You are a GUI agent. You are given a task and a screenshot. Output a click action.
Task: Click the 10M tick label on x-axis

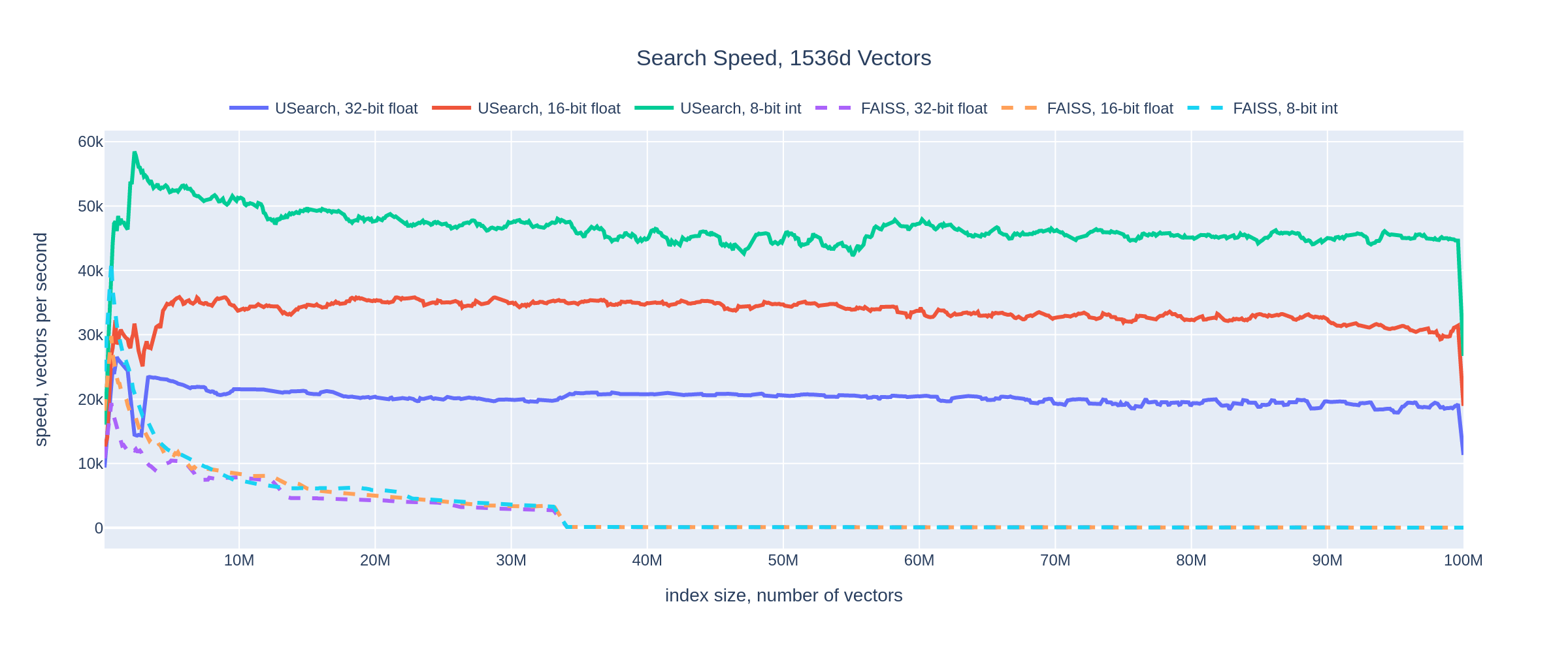point(239,560)
